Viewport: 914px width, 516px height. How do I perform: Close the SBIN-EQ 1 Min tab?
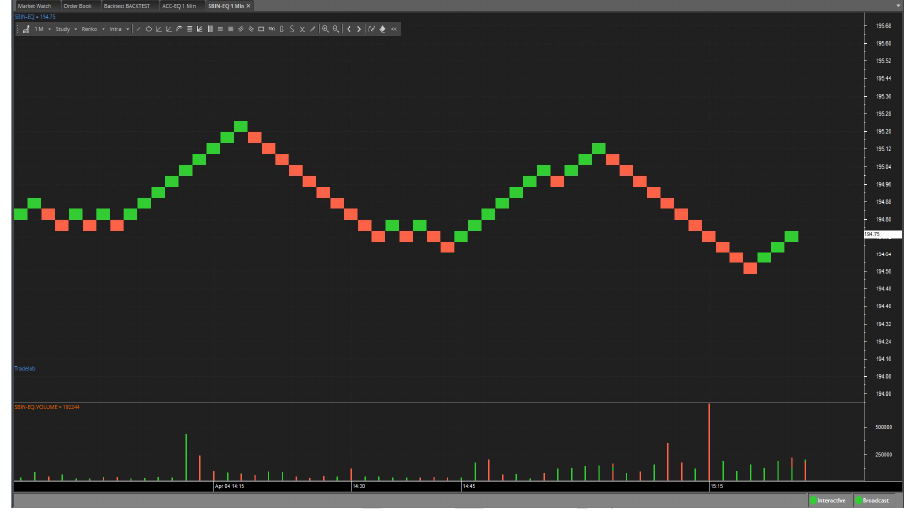pos(249,5)
